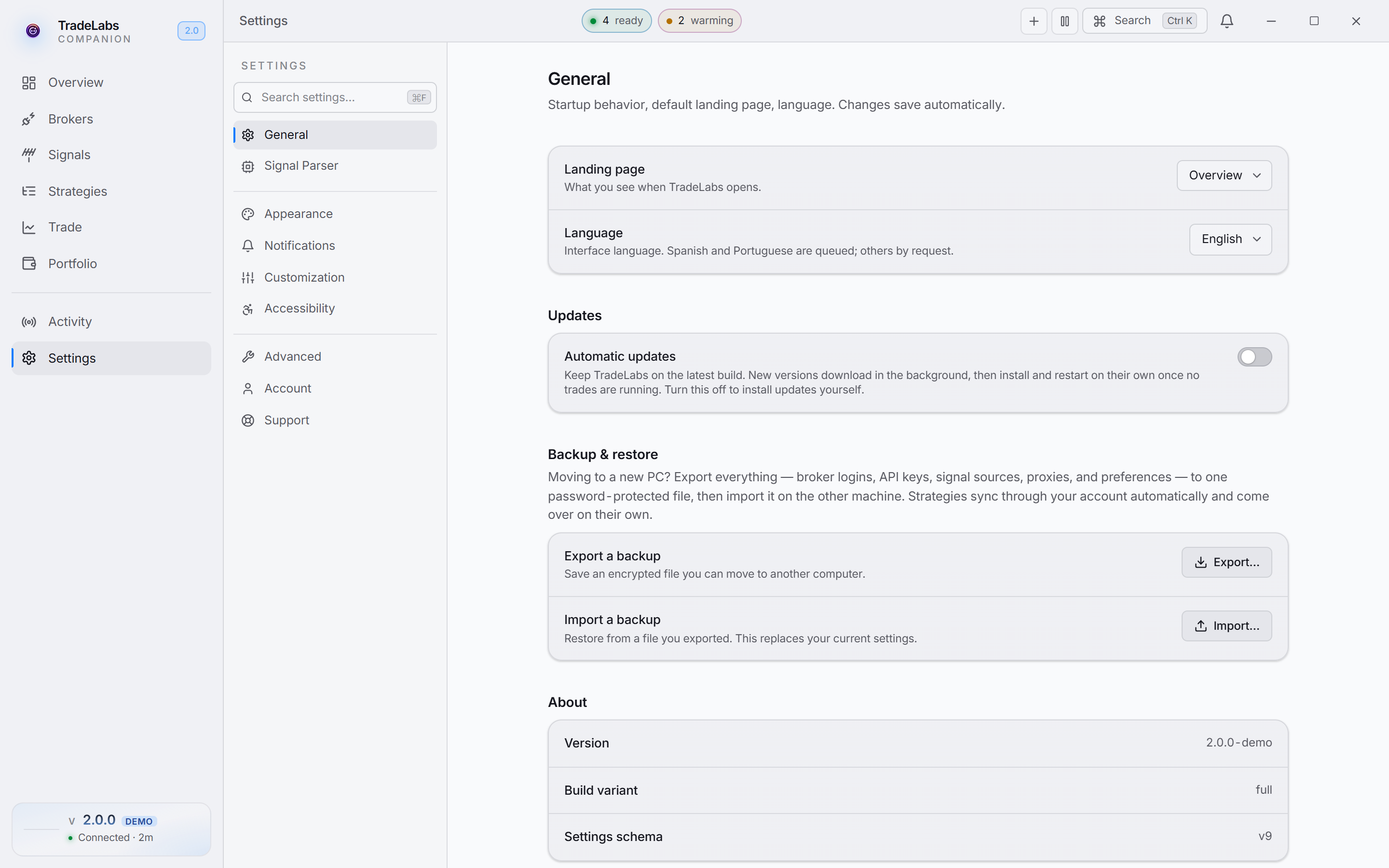Image resolution: width=1389 pixels, height=868 pixels.
Task: Go to Overview page
Action: click(111, 82)
